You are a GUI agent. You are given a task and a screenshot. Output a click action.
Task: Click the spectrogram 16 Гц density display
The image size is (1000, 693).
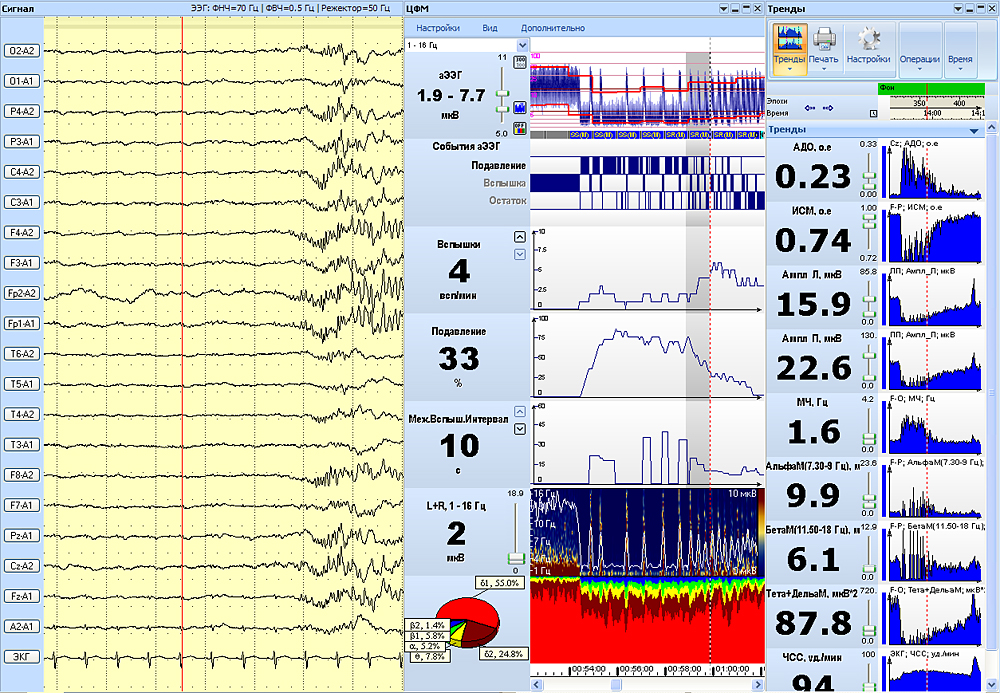647,533
